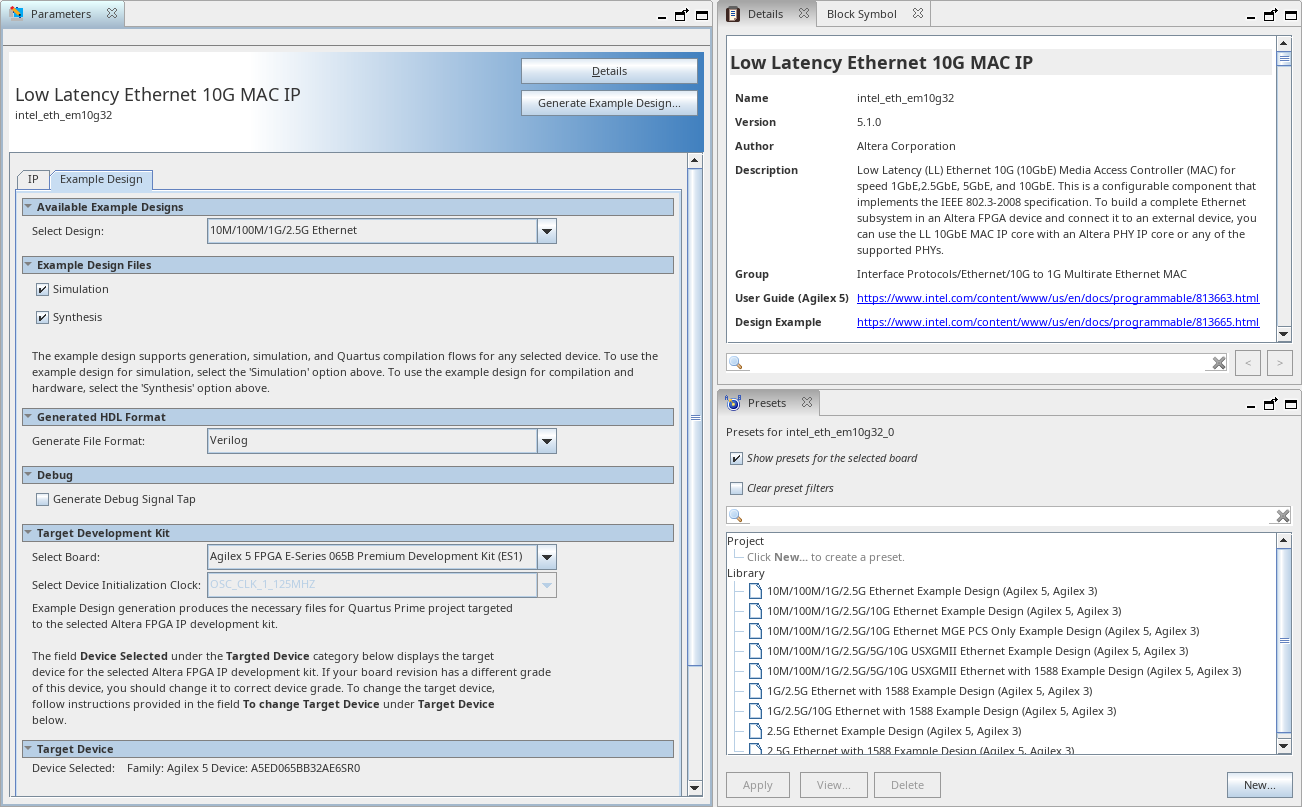Image resolution: width=1302 pixels, height=807 pixels.
Task: Click the file icon of the MGE PCS Only preset
Action: click(756, 631)
